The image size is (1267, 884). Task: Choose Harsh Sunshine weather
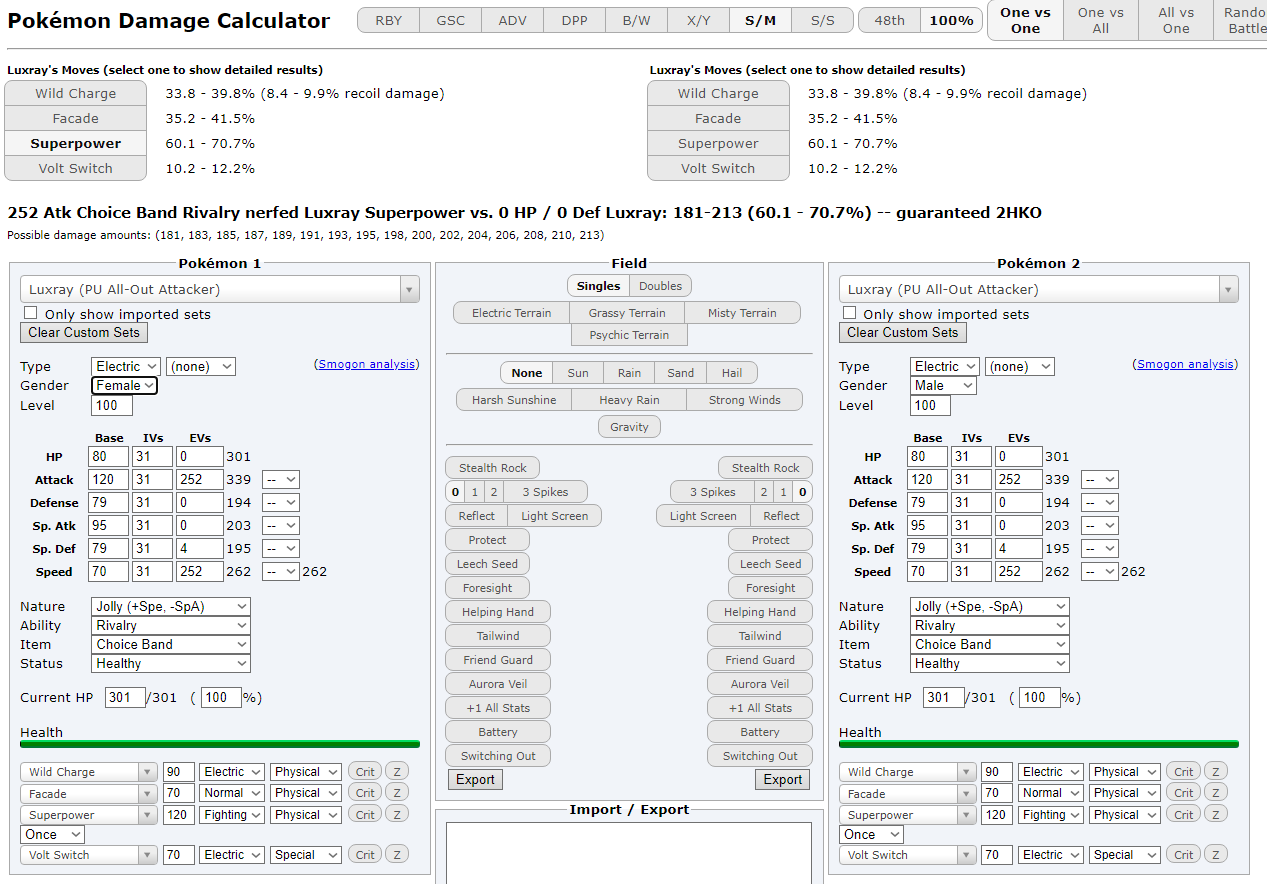coord(514,400)
